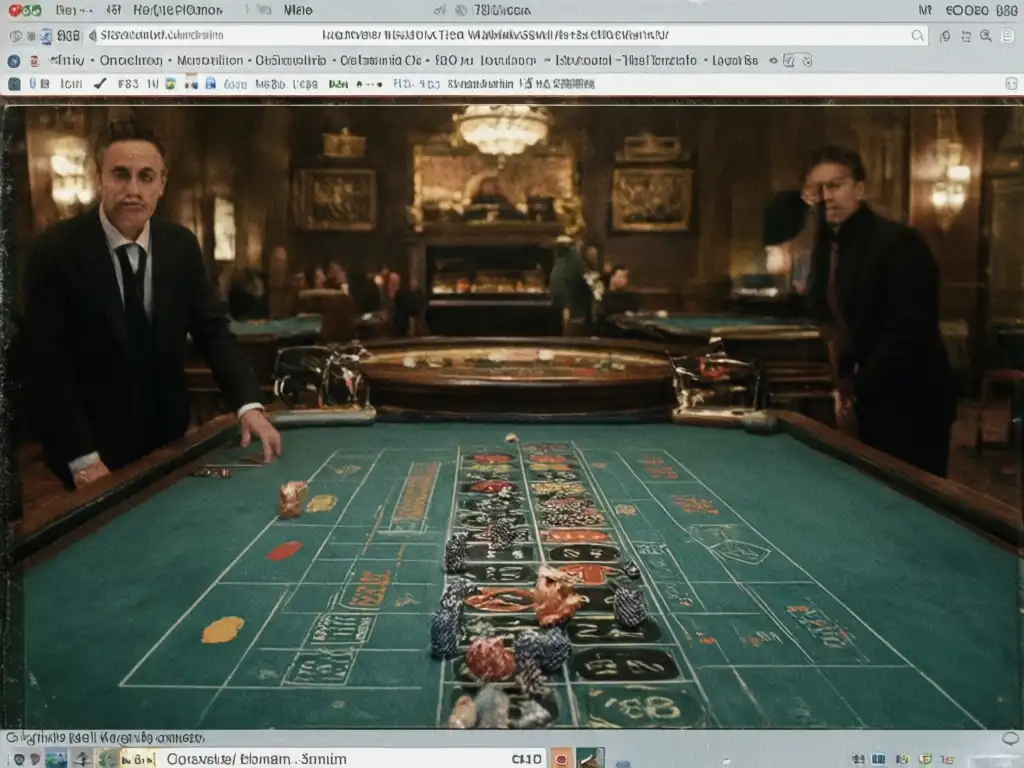Screen dimensions: 1024x768
Task: Click the shield icon at the bottom-left corner
Action: (19, 759)
